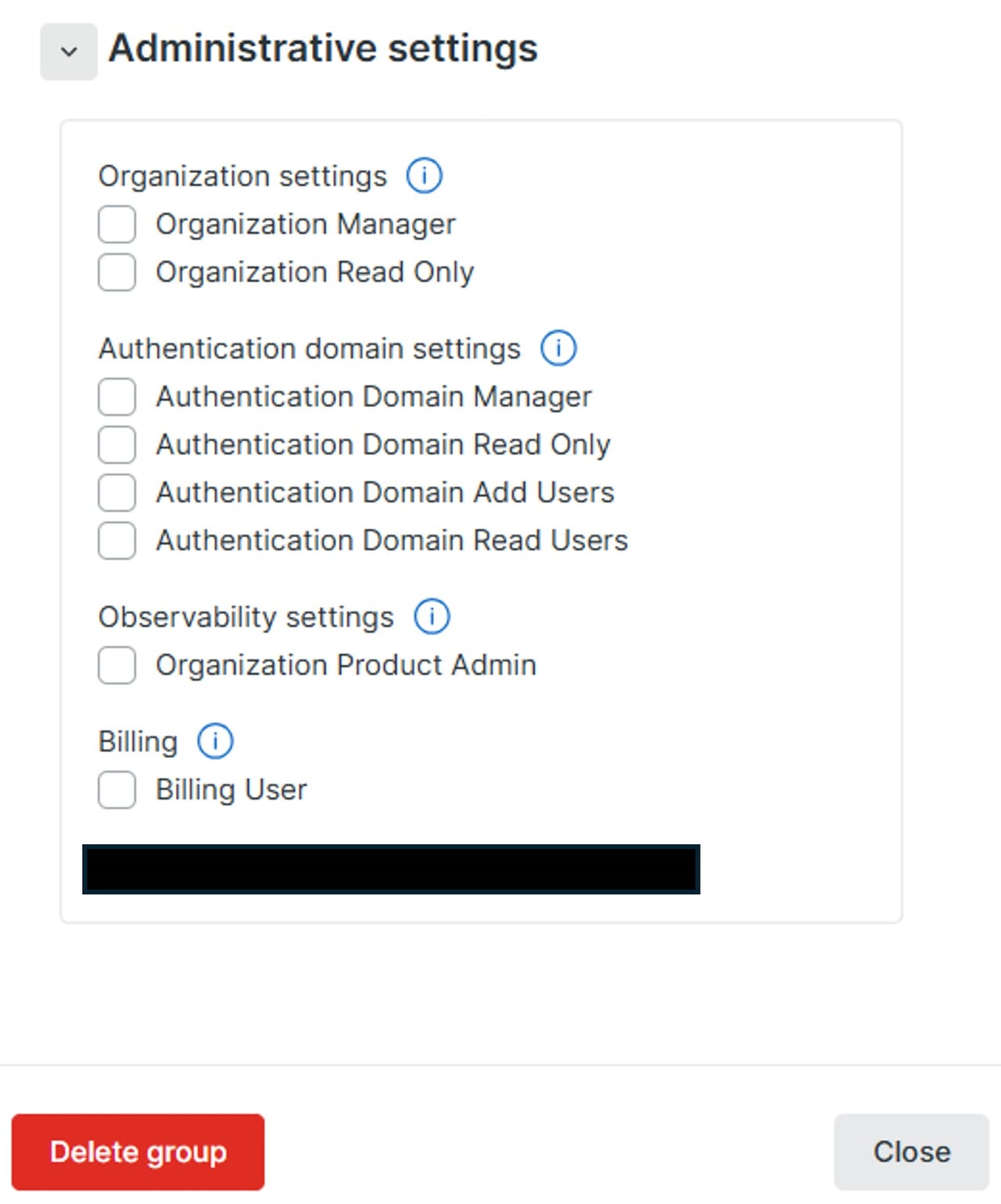
Task: Tick the Organization Read Only checkbox
Action: [117, 272]
